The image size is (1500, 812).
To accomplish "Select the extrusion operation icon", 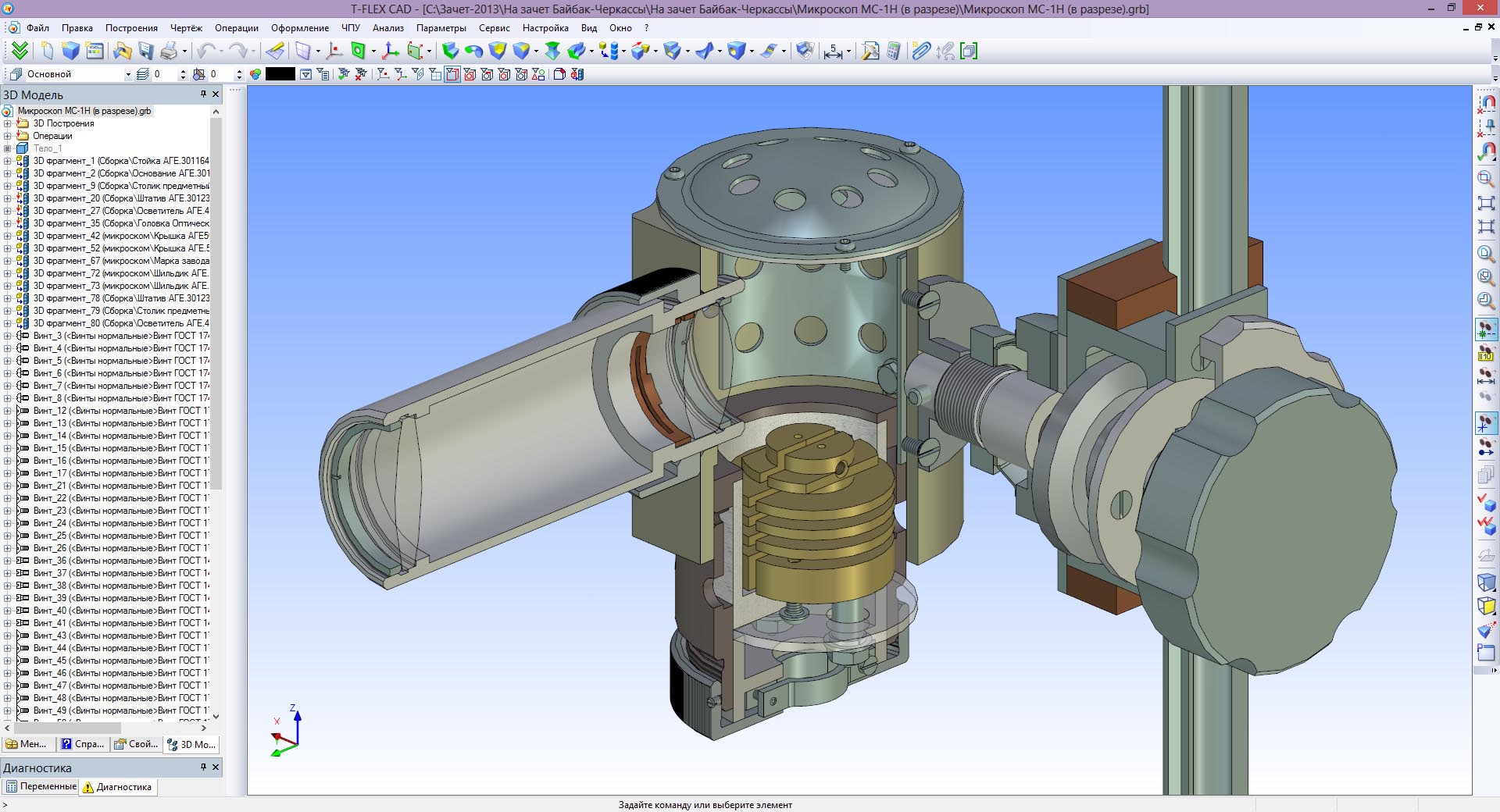I will pos(450,51).
